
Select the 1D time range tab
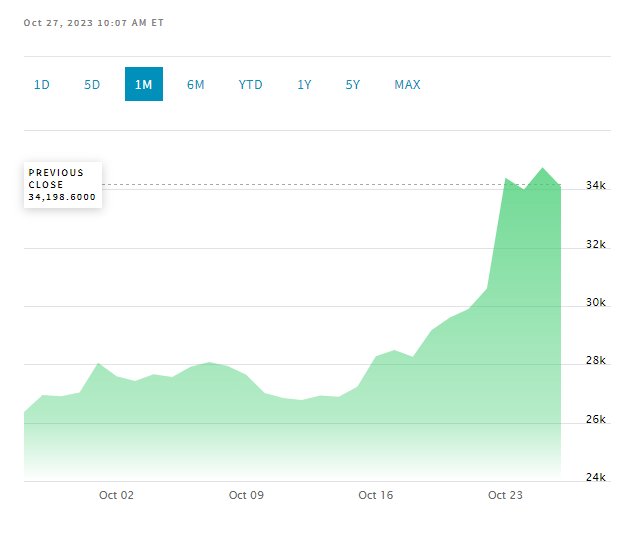[42, 85]
